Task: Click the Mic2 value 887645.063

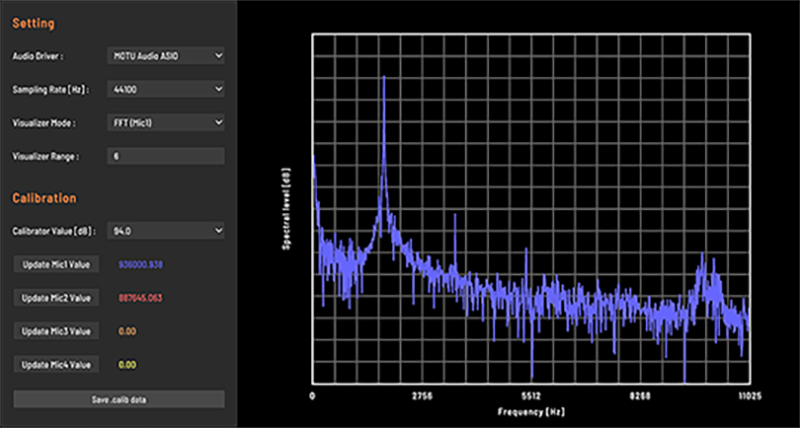Action: coord(140,298)
